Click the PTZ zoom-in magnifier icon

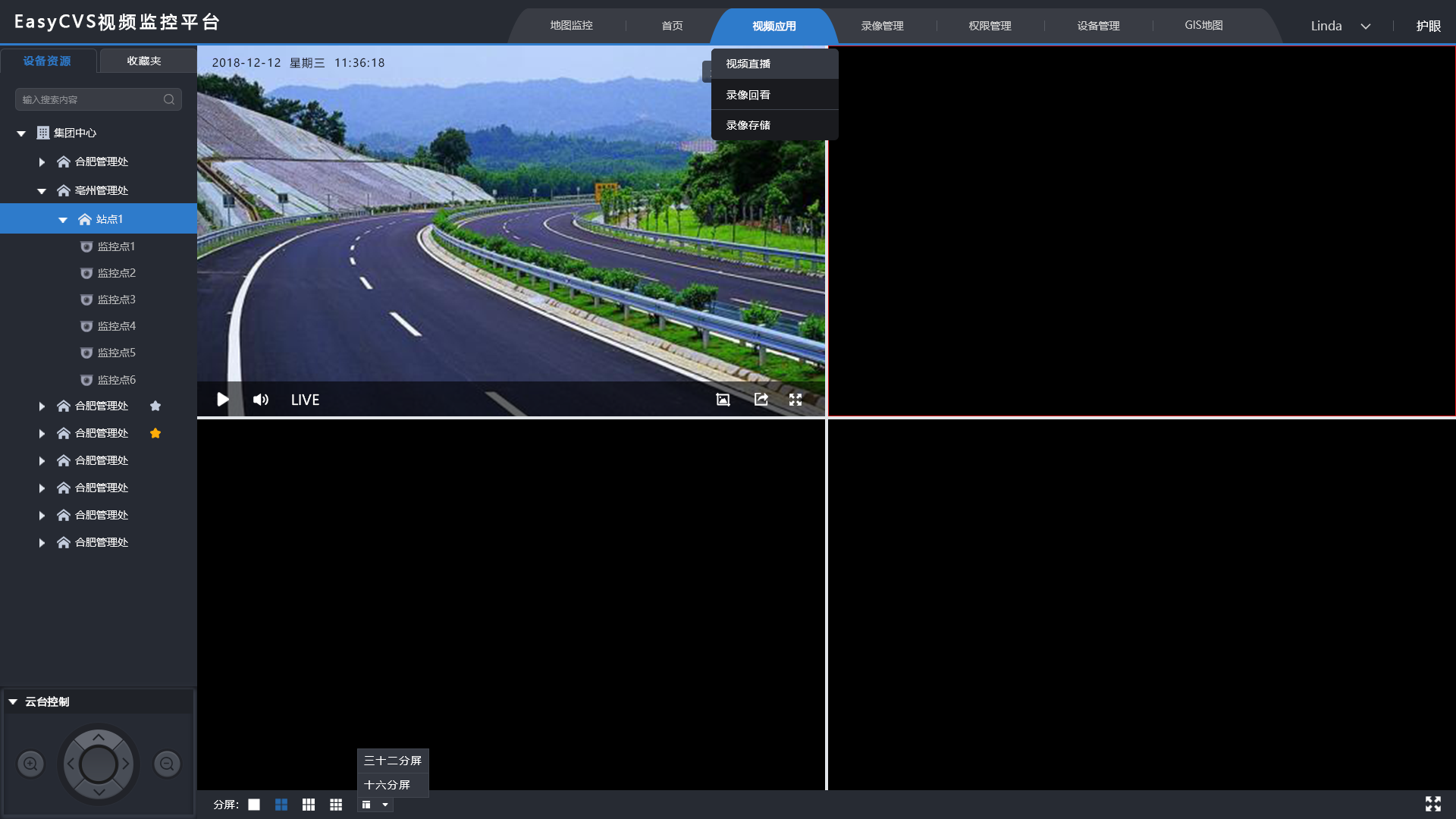pyautogui.click(x=31, y=764)
